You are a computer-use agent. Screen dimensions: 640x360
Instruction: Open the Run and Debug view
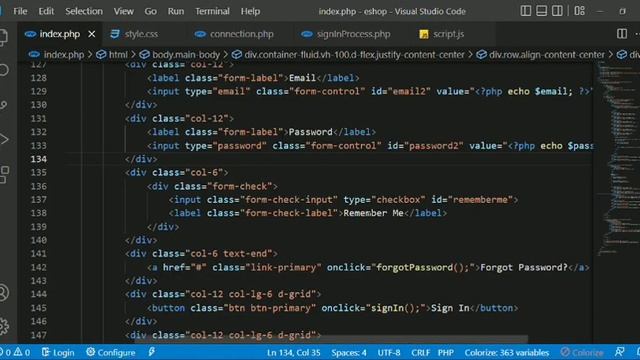click(x=3, y=140)
